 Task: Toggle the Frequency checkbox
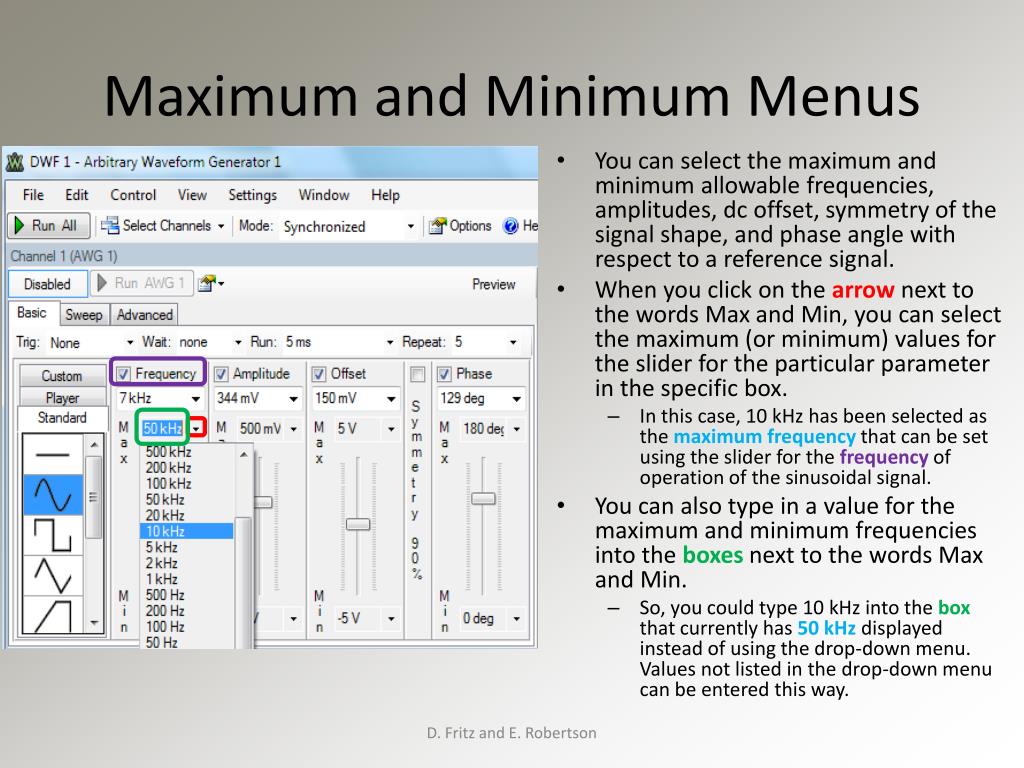coord(123,374)
